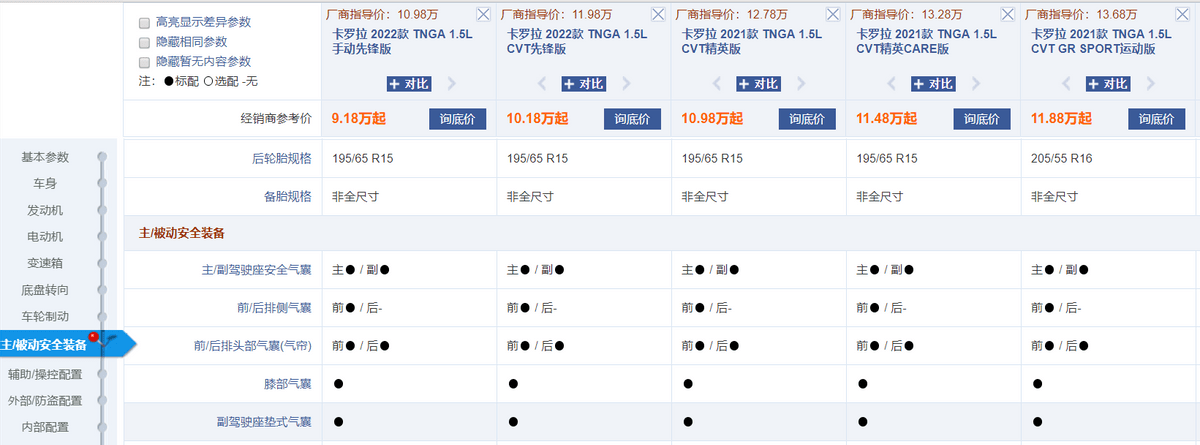Open the 卡罗拉 2021款 CVT精英CARE版 link
The width and height of the screenshot is (1200, 445).
(x=926, y=41)
